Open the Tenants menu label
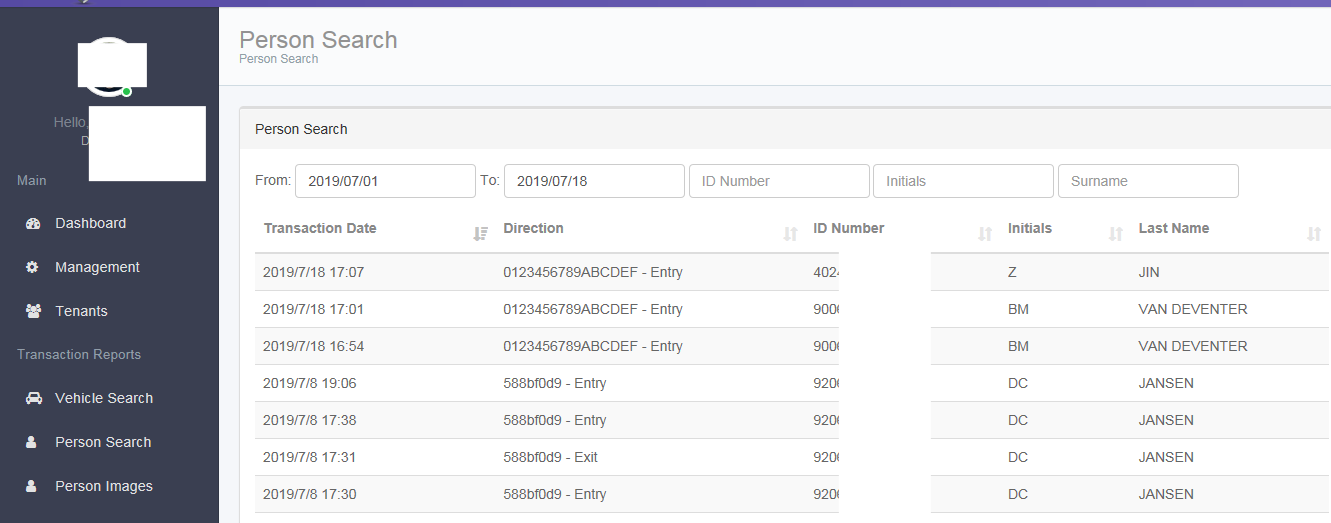The height and width of the screenshot is (523, 1331). click(81, 312)
